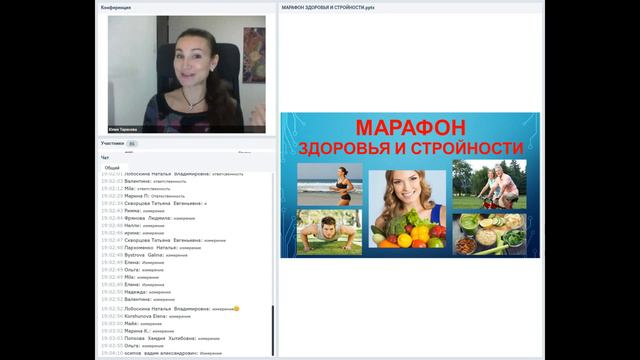
Task: Click the smiley emoji in Лобоскина's message
Action: [237, 309]
